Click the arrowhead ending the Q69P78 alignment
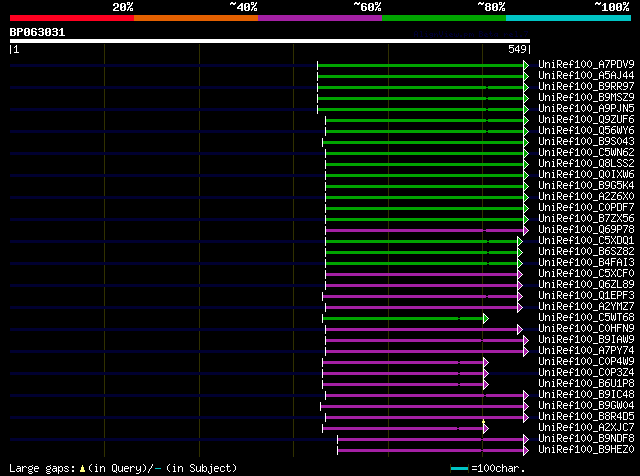 pos(526,231)
